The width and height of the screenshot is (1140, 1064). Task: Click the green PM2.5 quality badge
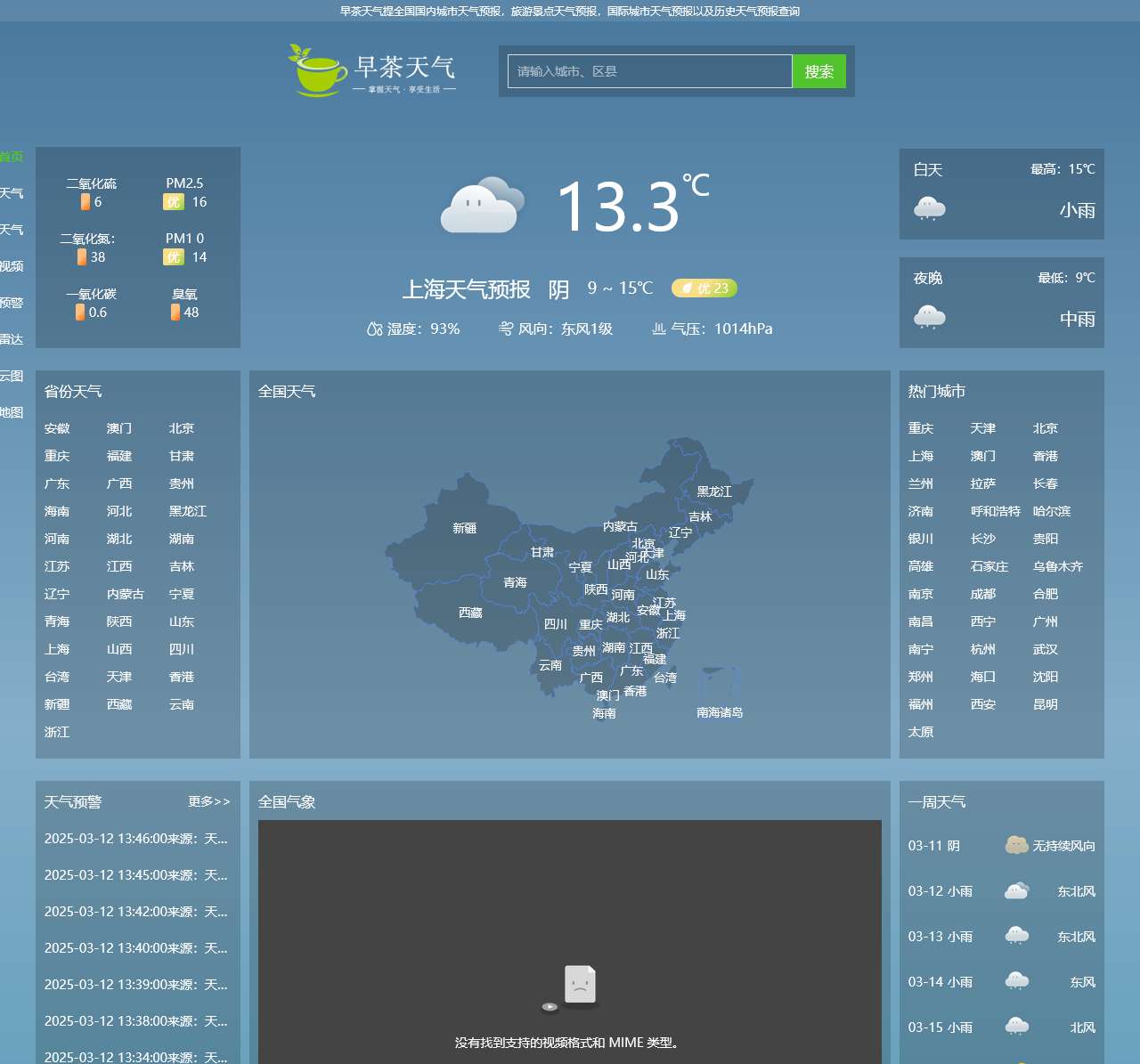pyautogui.click(x=174, y=202)
